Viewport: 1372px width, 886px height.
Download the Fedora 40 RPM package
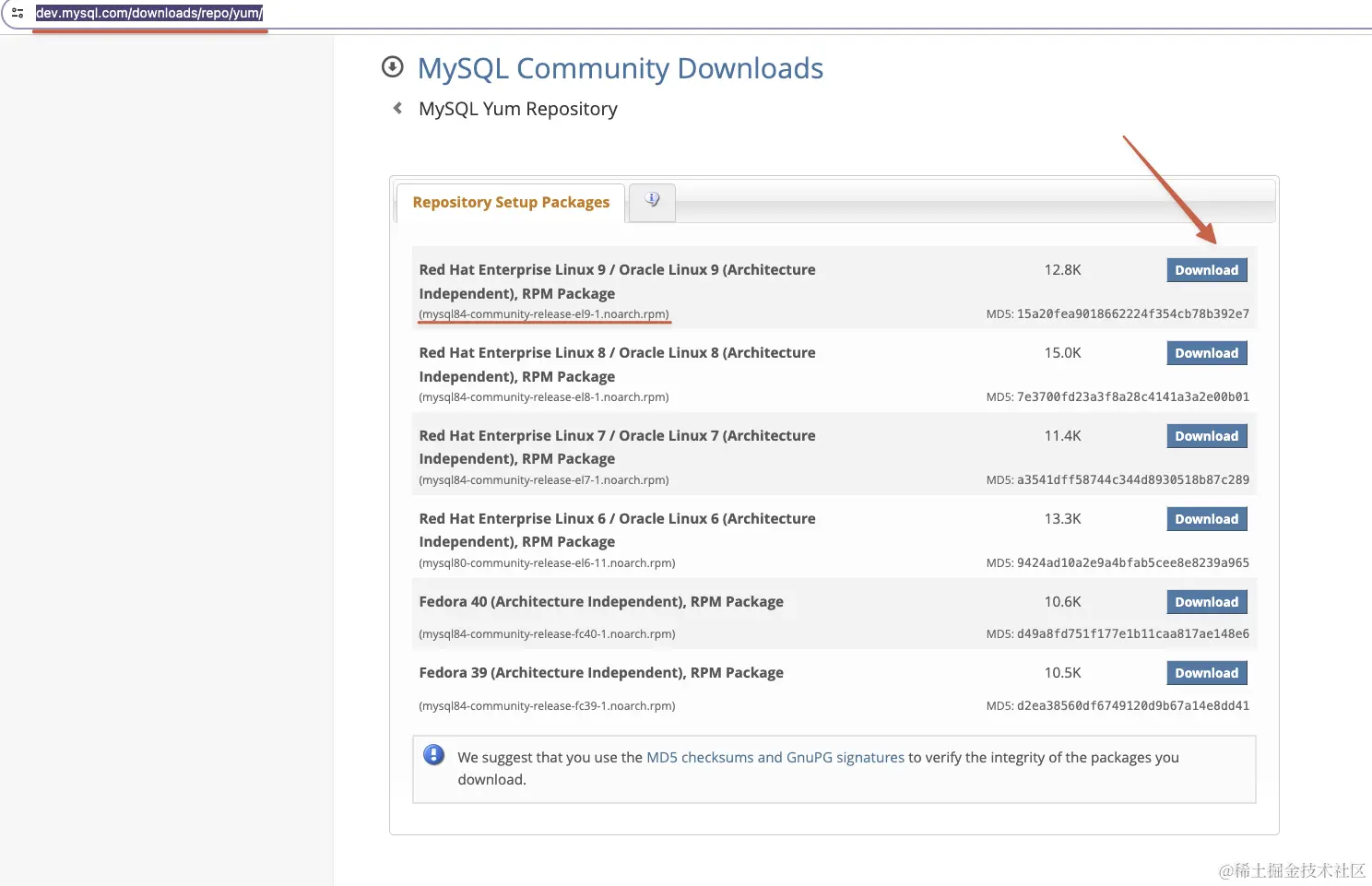point(1206,602)
